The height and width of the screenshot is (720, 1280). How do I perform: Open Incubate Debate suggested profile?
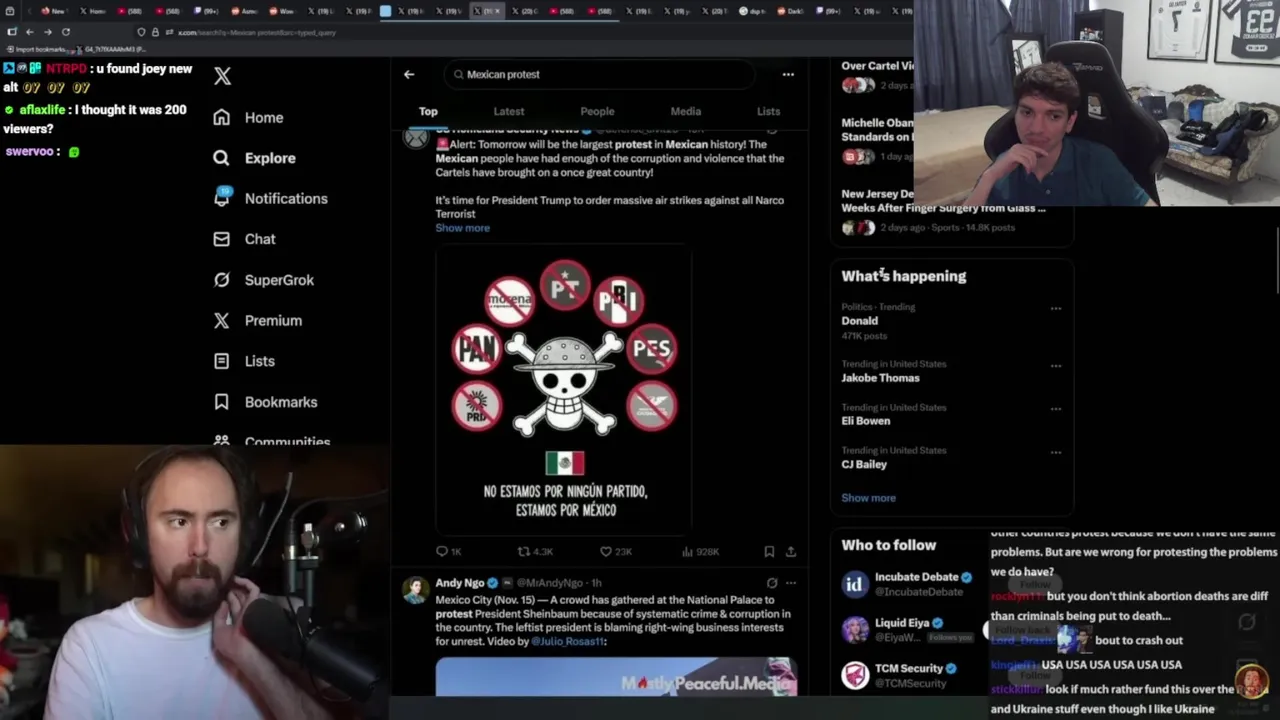pos(916,577)
